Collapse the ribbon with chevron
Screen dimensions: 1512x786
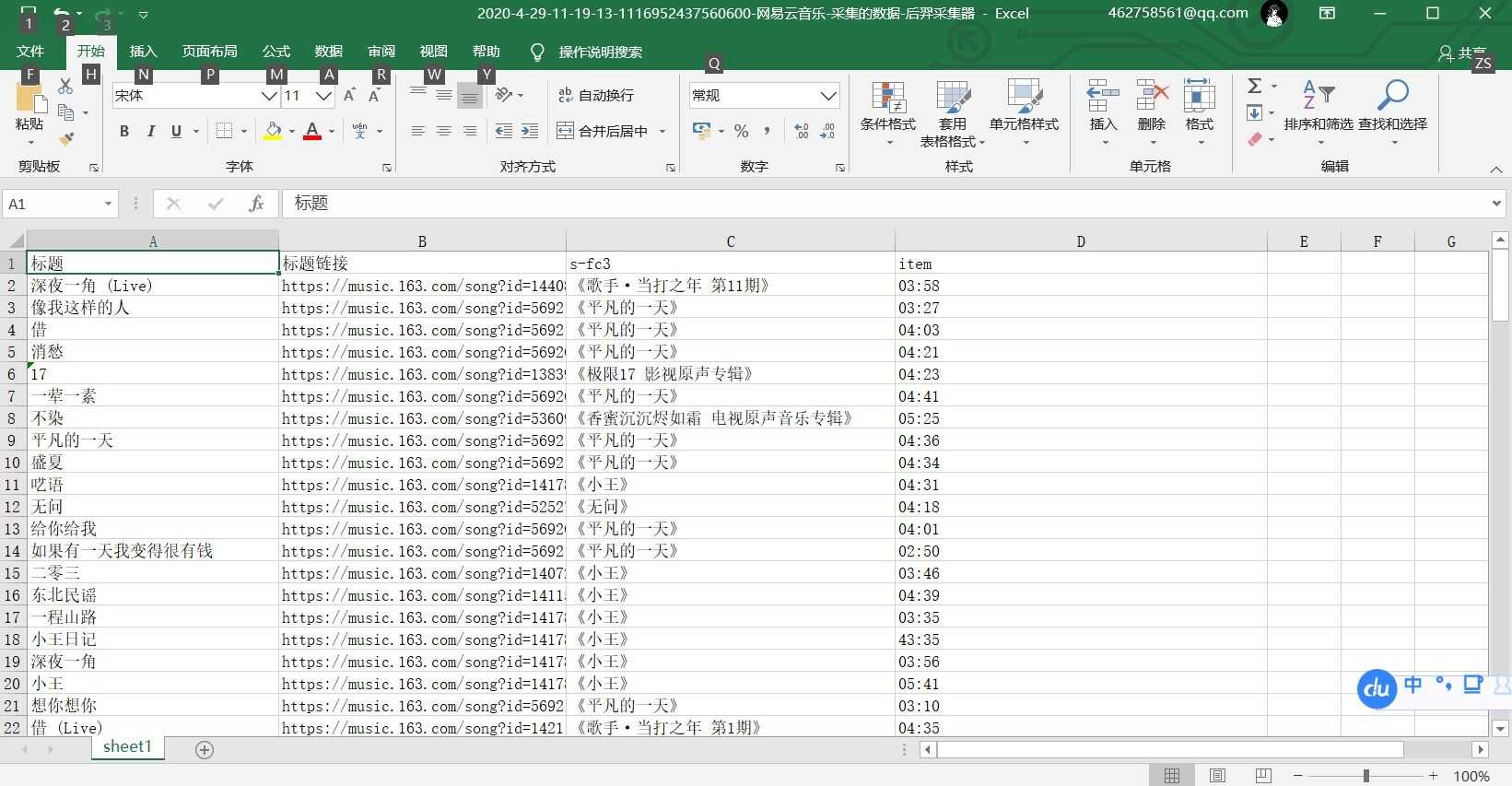coord(1495,170)
